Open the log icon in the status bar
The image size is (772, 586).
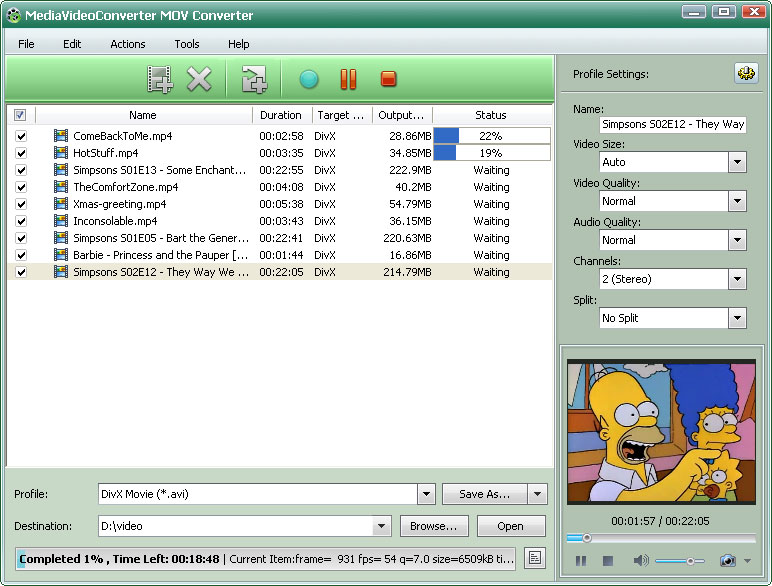(536, 558)
